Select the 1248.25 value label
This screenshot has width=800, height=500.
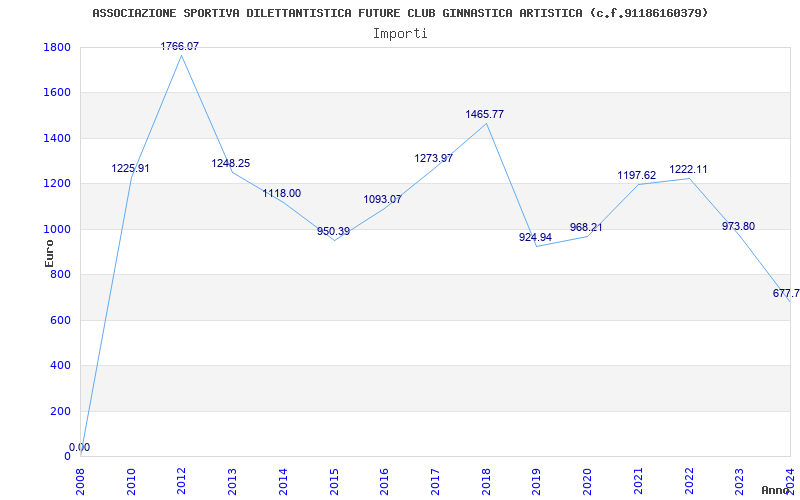(x=231, y=163)
